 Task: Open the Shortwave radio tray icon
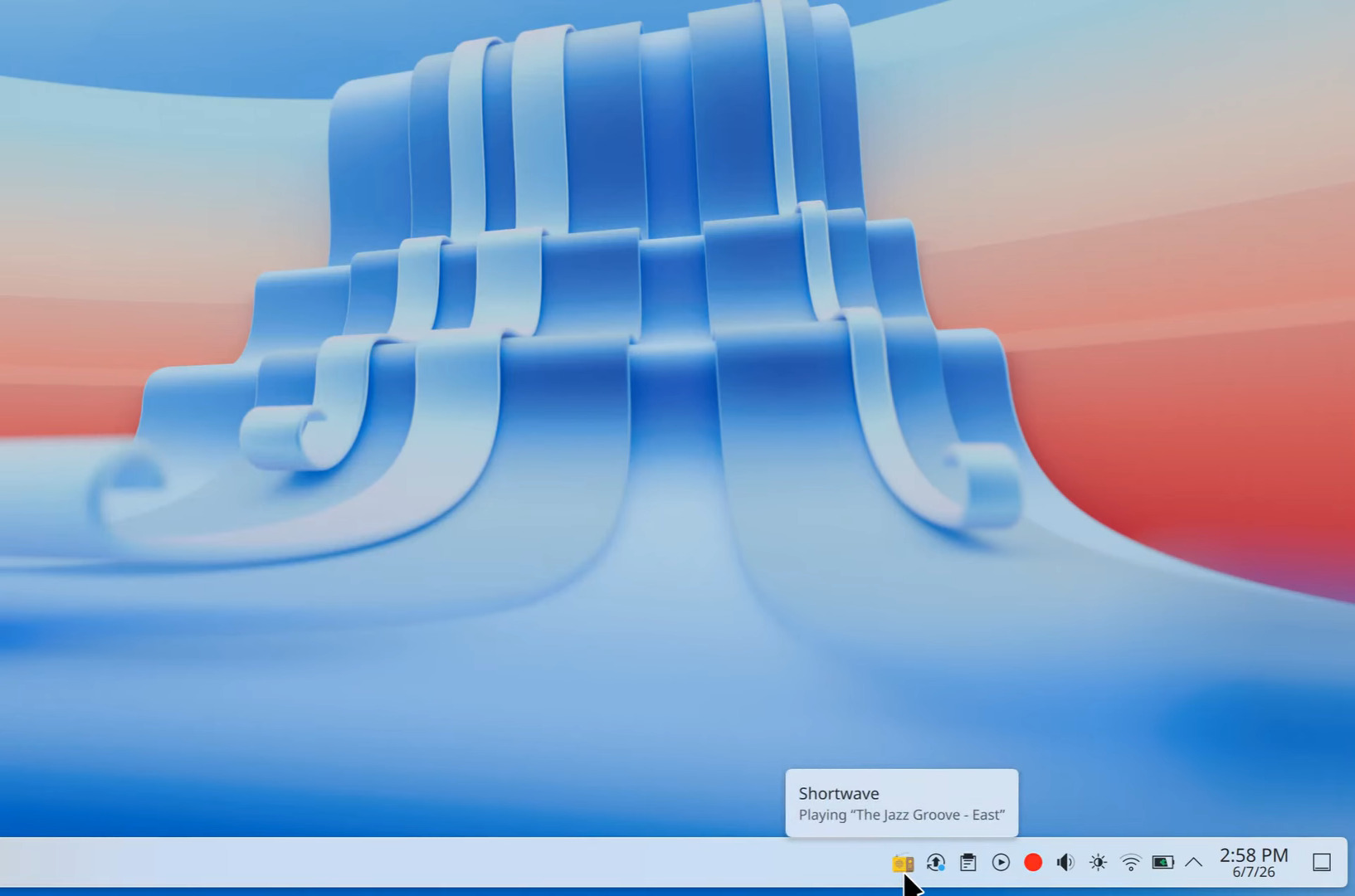pyautogui.click(x=903, y=863)
